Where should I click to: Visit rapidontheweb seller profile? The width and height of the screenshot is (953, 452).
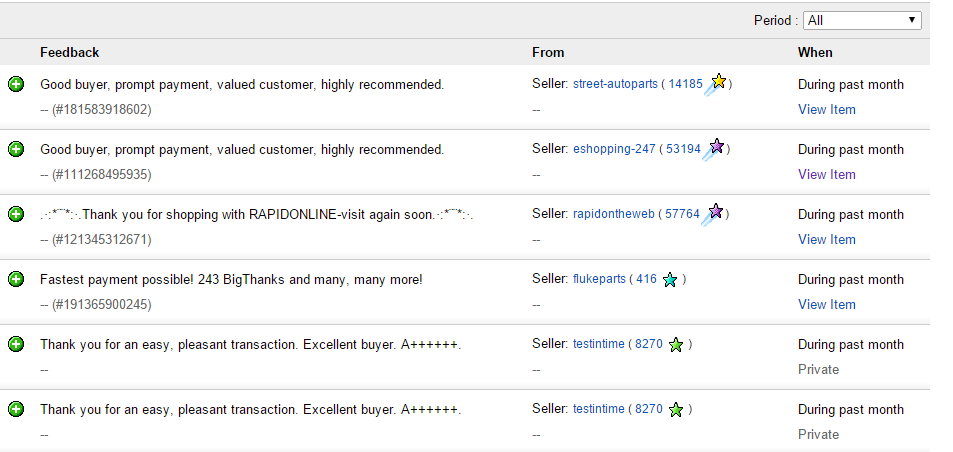[x=613, y=214]
